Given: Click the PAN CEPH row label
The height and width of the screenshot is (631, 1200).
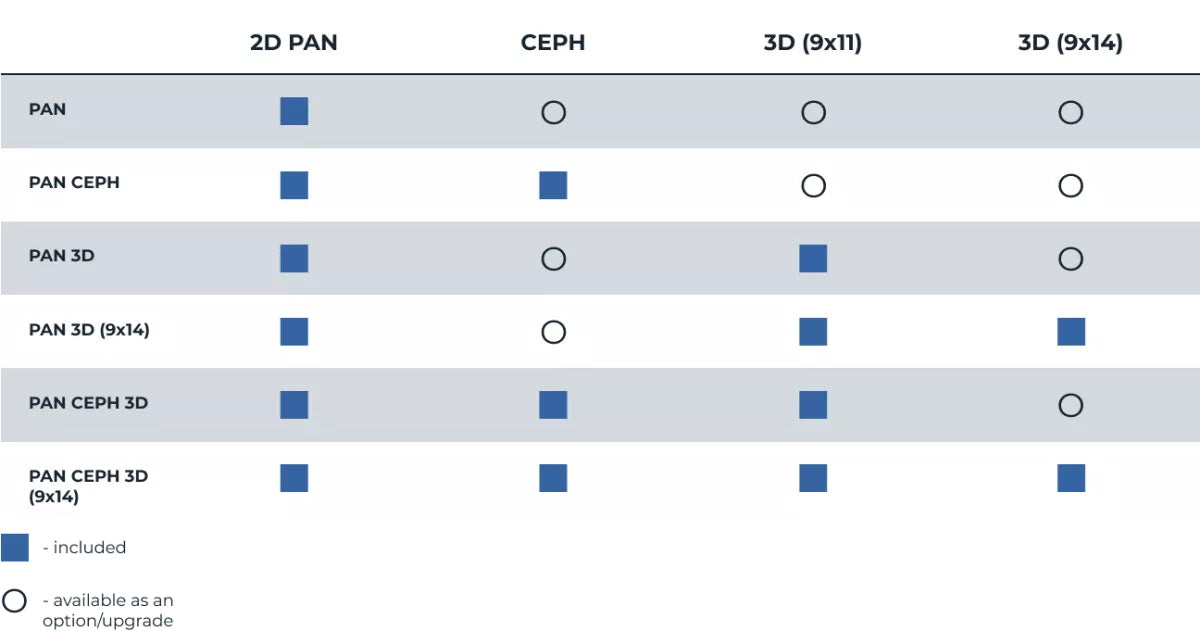Looking at the screenshot, I should [x=74, y=183].
